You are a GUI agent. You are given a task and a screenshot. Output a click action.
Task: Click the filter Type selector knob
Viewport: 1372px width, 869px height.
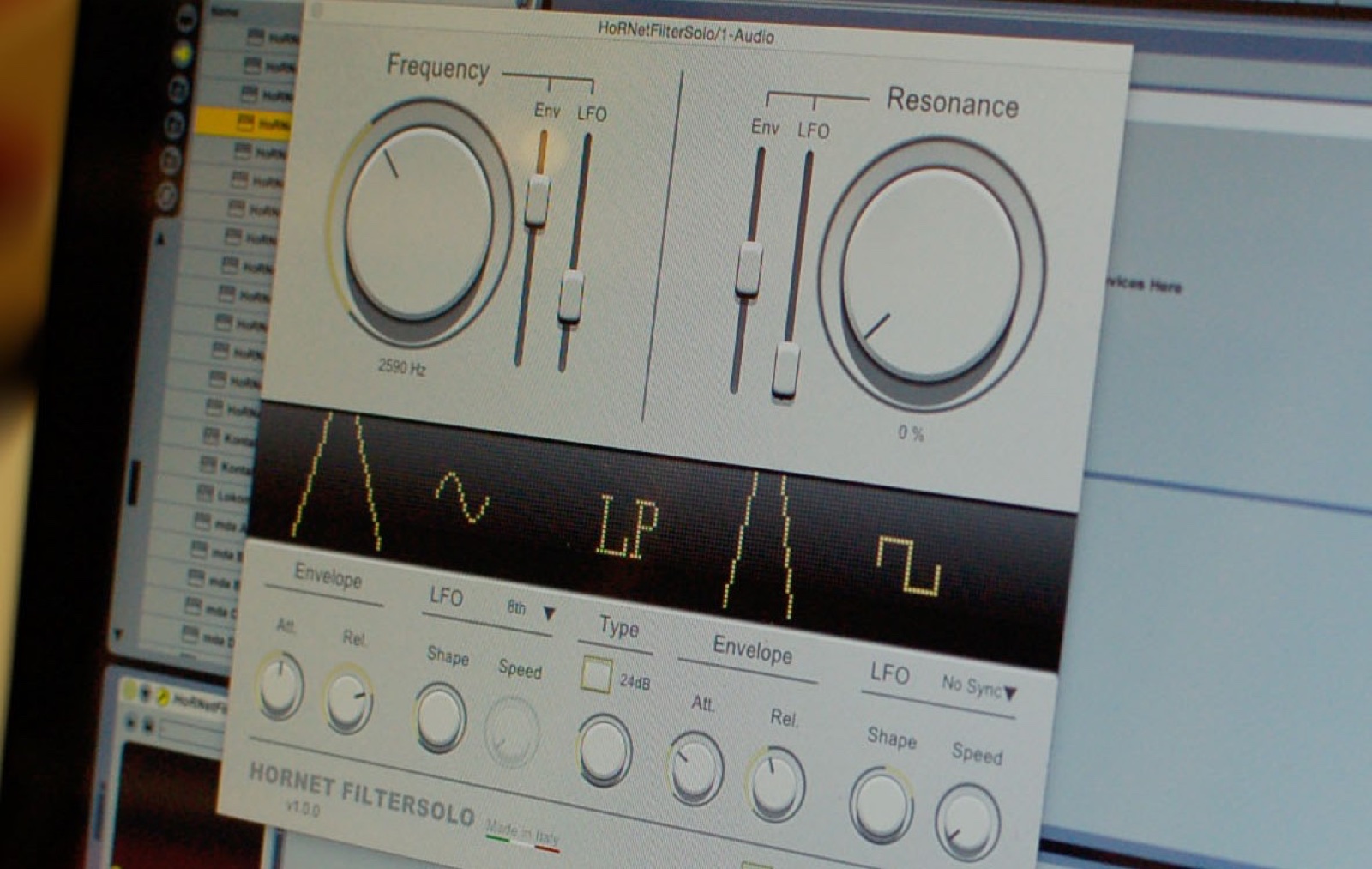click(x=605, y=750)
